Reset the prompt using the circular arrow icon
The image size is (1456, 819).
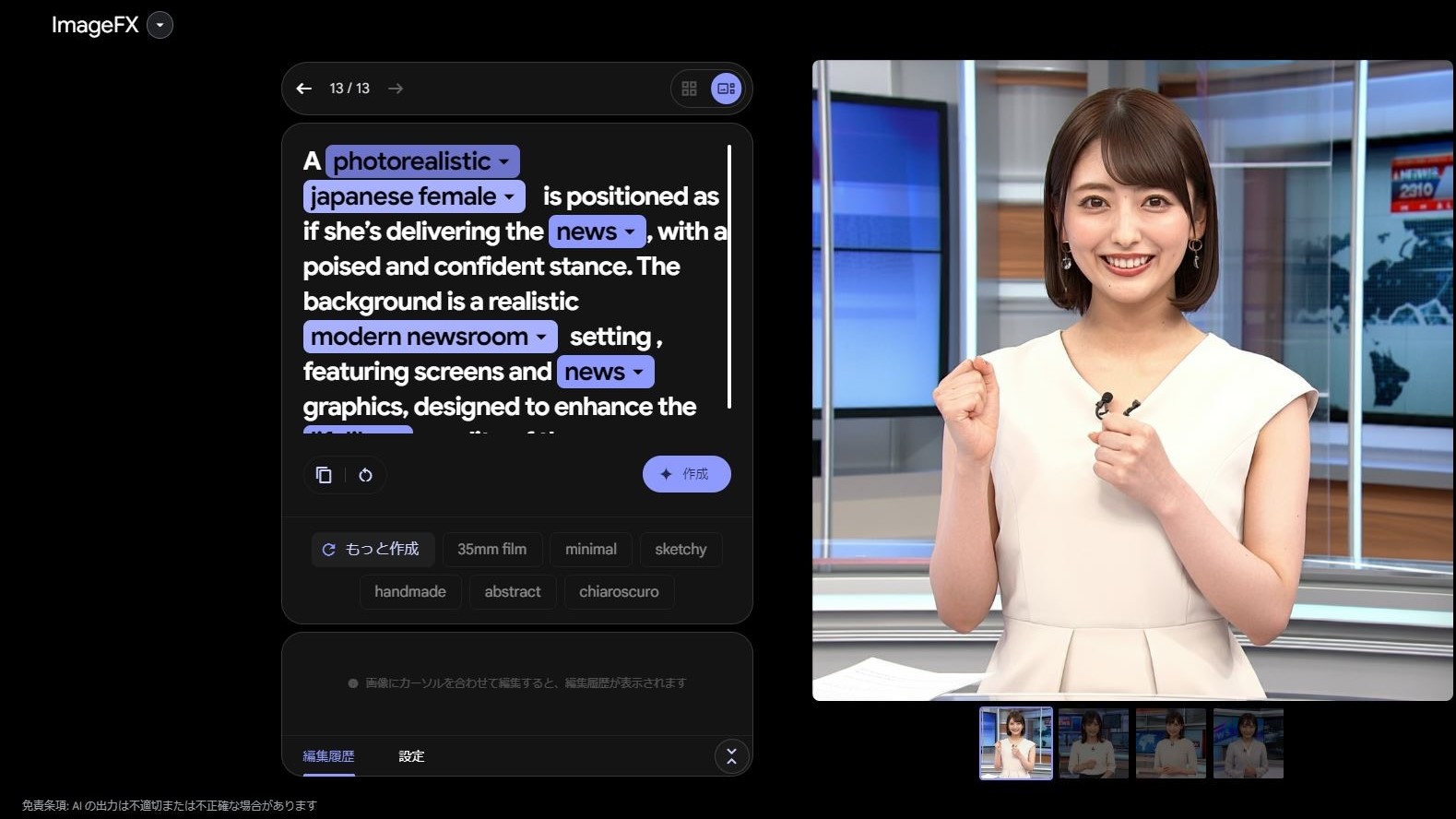[365, 475]
